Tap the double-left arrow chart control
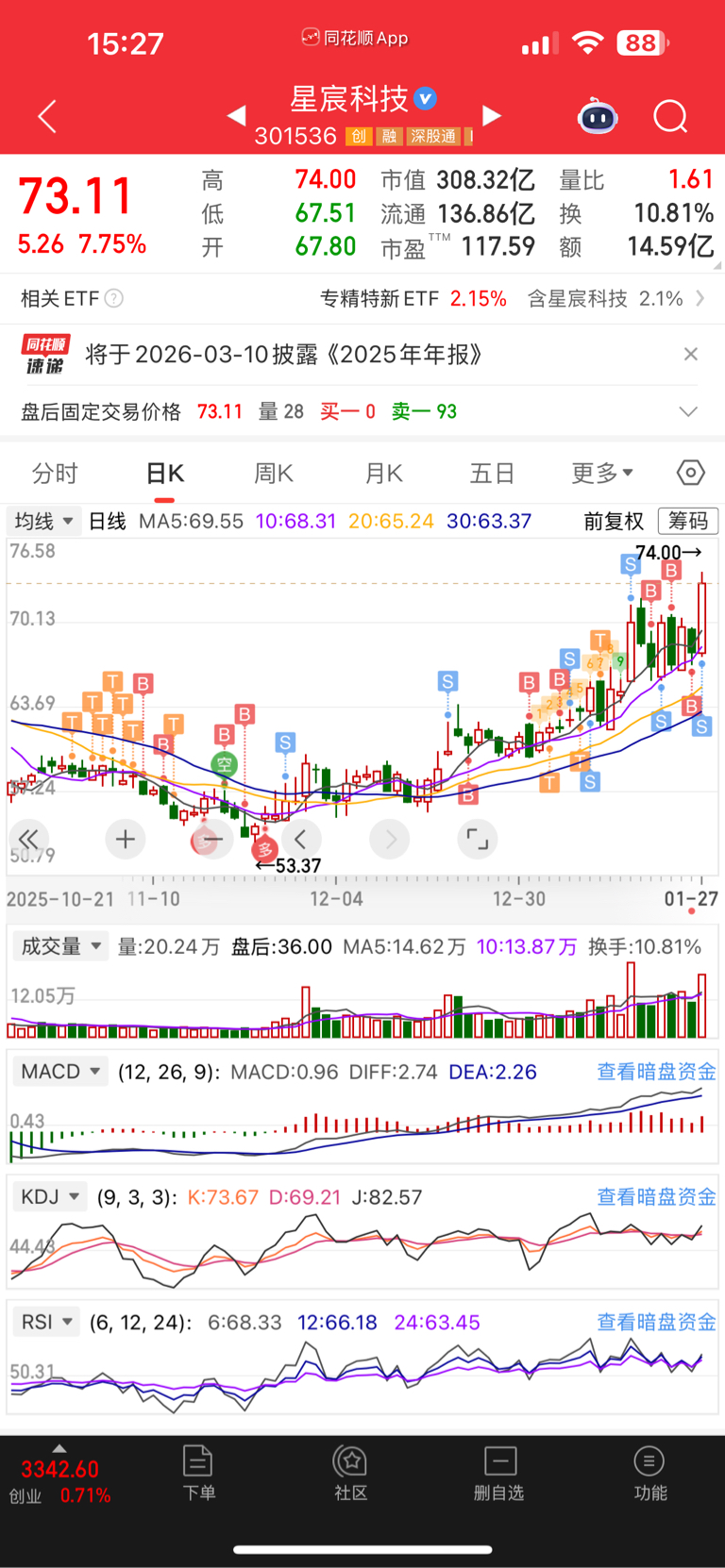The height and width of the screenshot is (1568, 725). (x=28, y=839)
